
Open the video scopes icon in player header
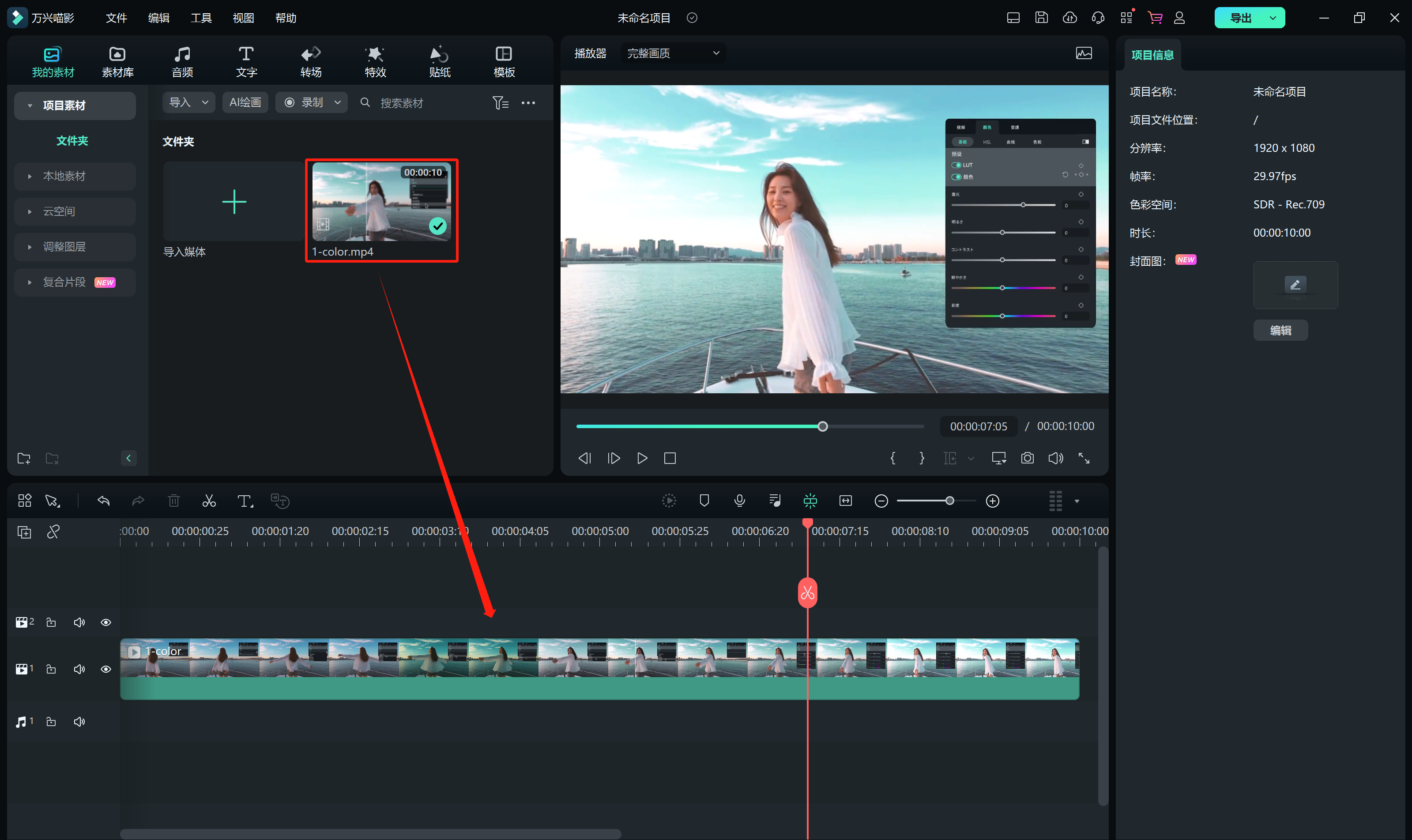point(1083,53)
